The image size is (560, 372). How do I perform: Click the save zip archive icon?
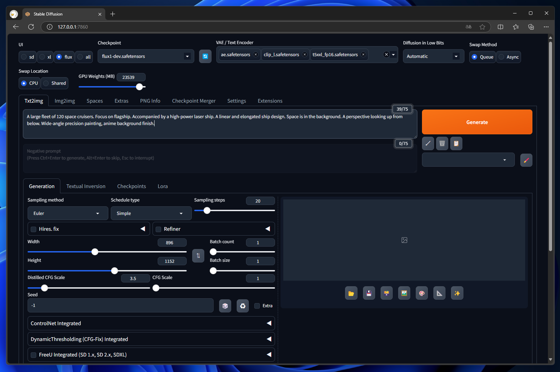(x=386, y=293)
